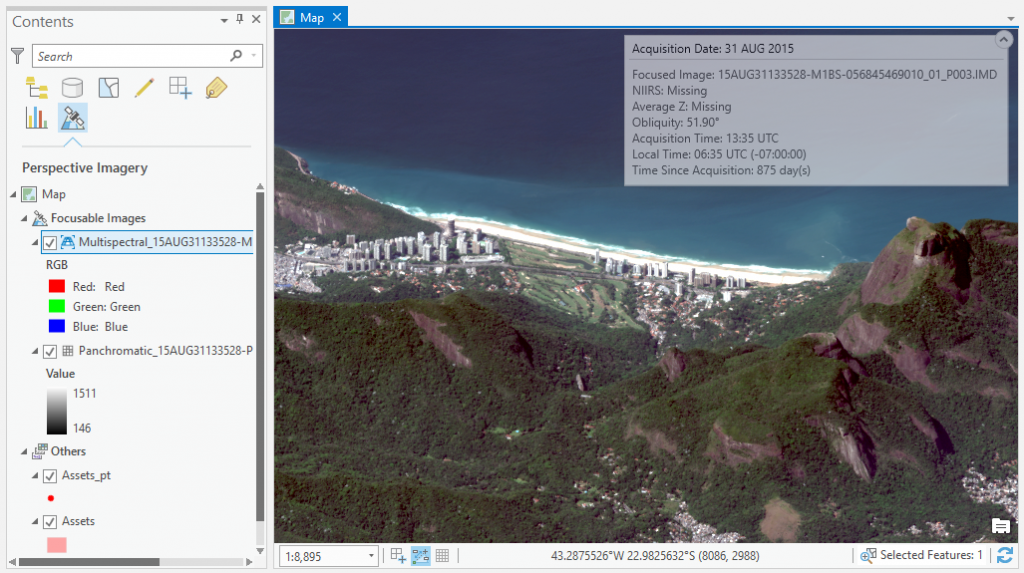Toggle Assets_pt layer visibility checkbox
This screenshot has height=573, width=1024.
[50, 476]
